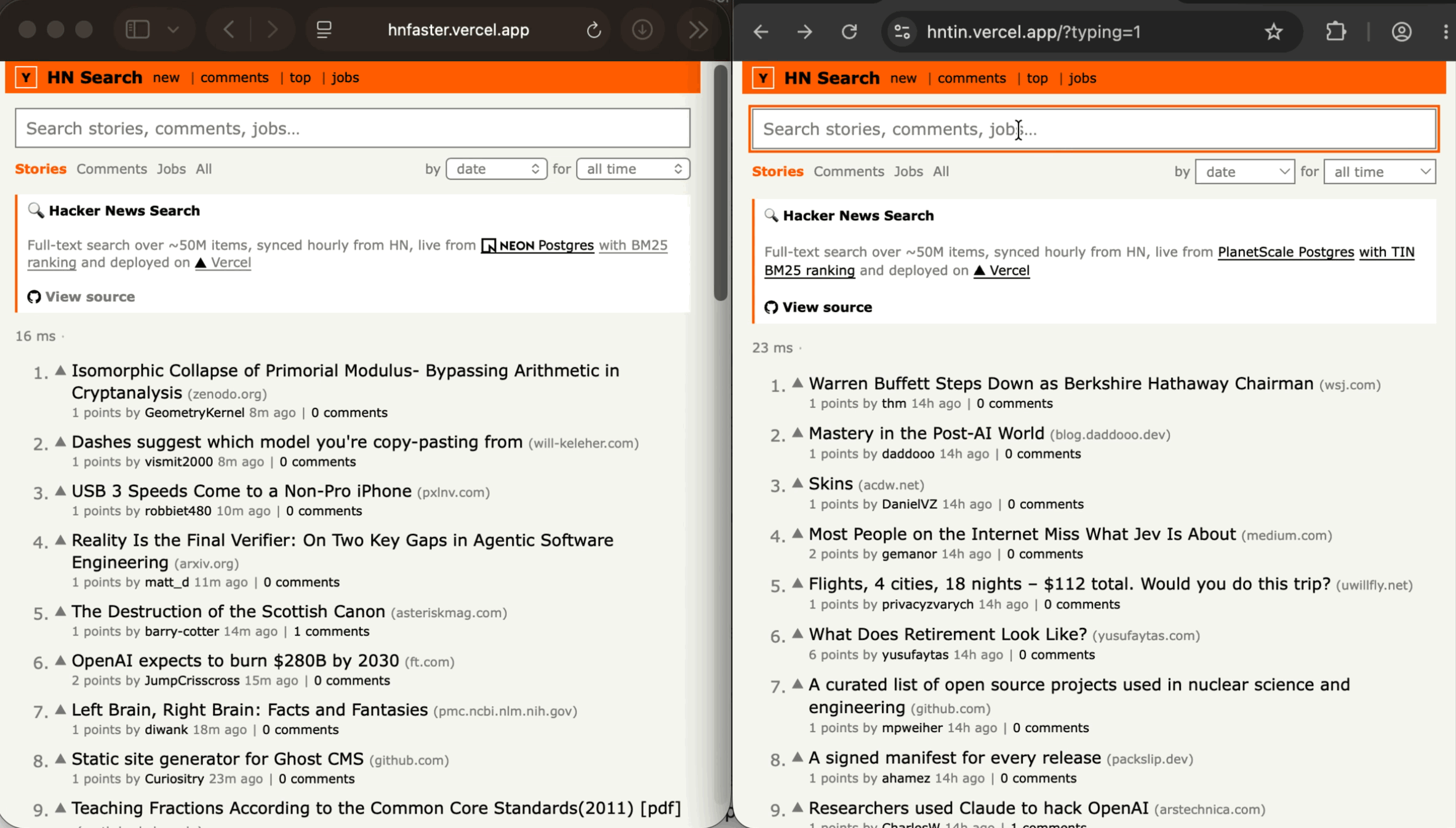This screenshot has height=828, width=1456.
Task: Show more Safari toolbar items chevrons
Action: tap(698, 30)
